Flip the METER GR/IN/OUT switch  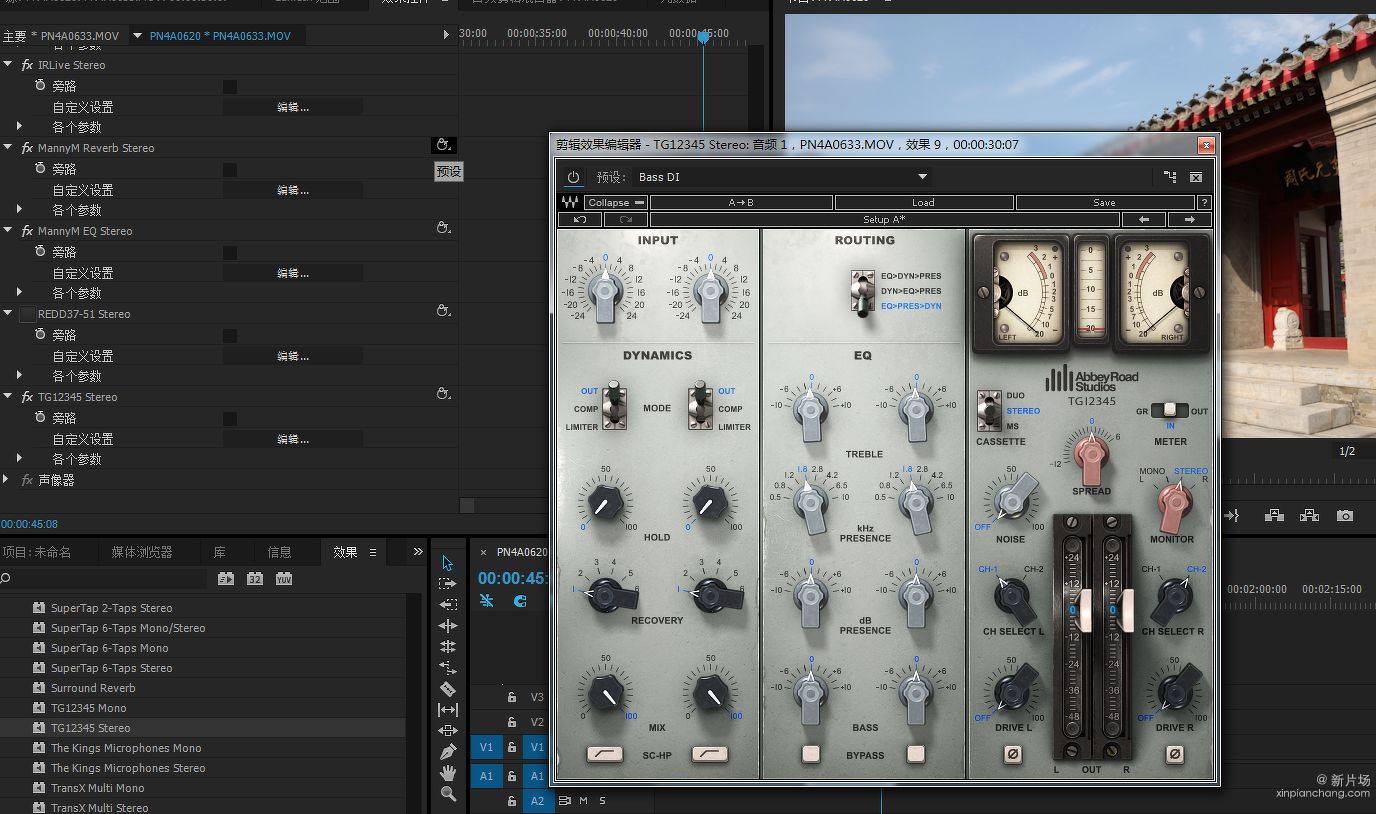[x=1169, y=410]
